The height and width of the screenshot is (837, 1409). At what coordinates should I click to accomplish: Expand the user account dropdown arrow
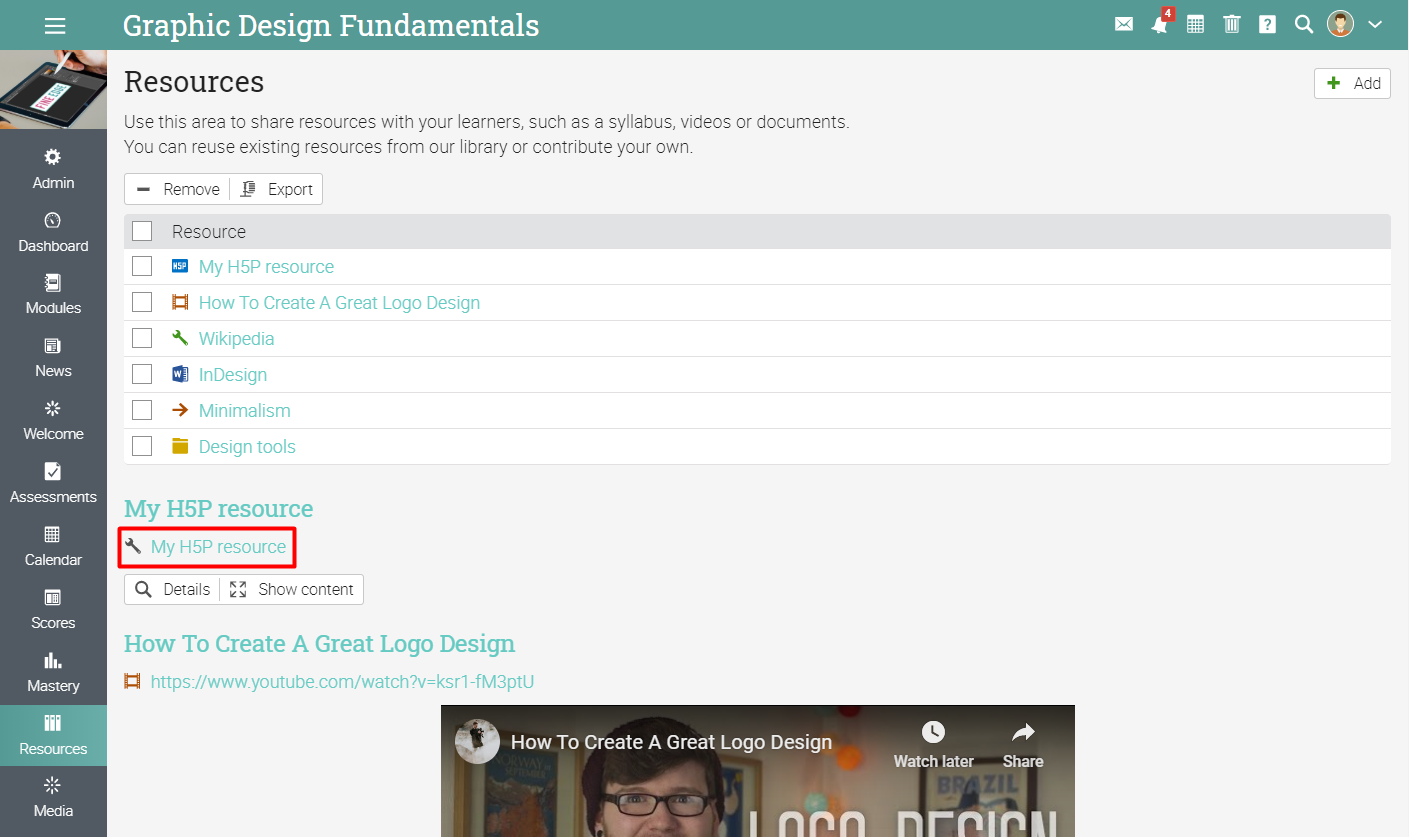(x=1375, y=25)
